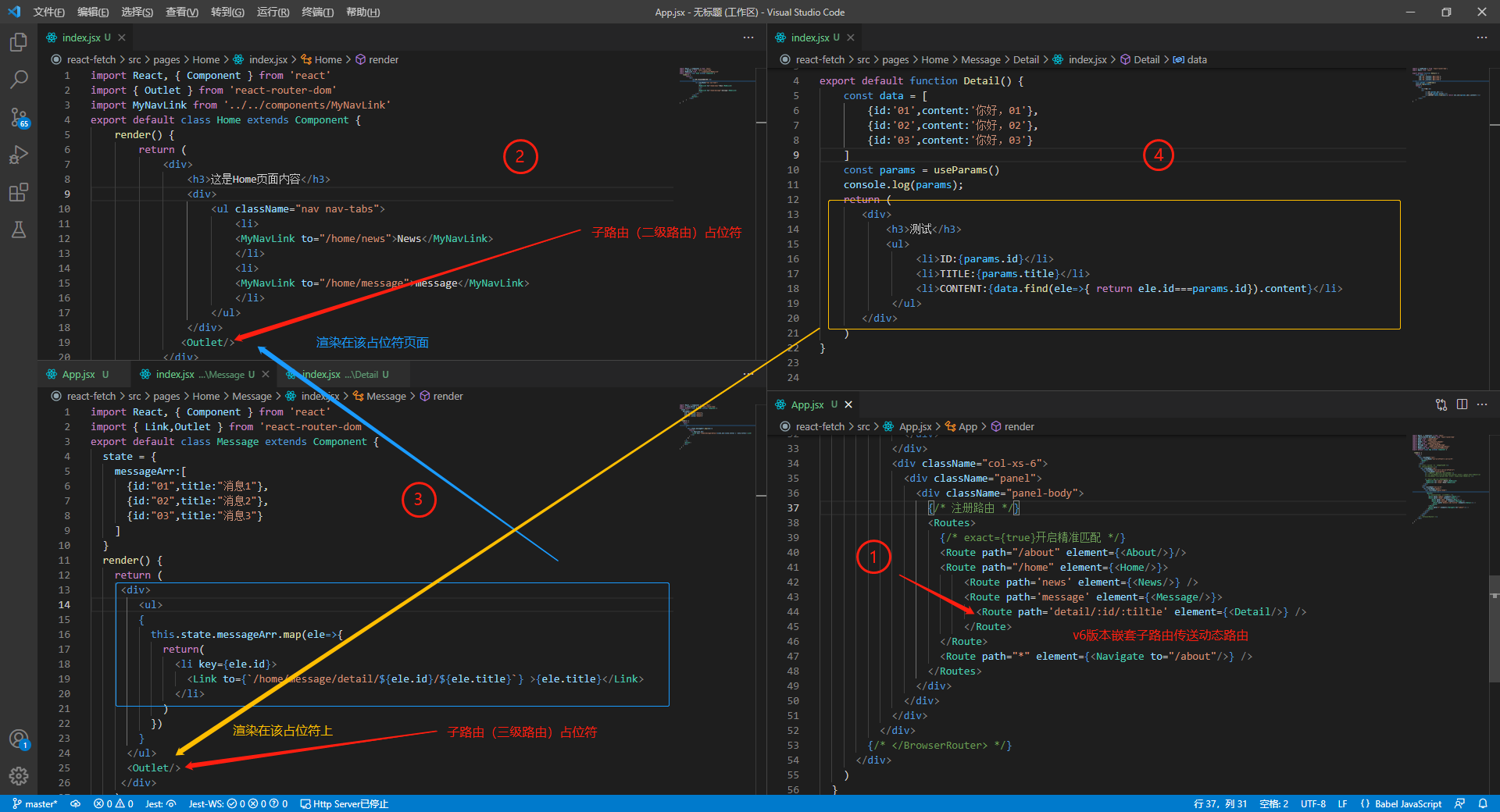Viewport: 1500px width, 812px height.
Task: Open the Testing flask view
Action: [x=19, y=230]
